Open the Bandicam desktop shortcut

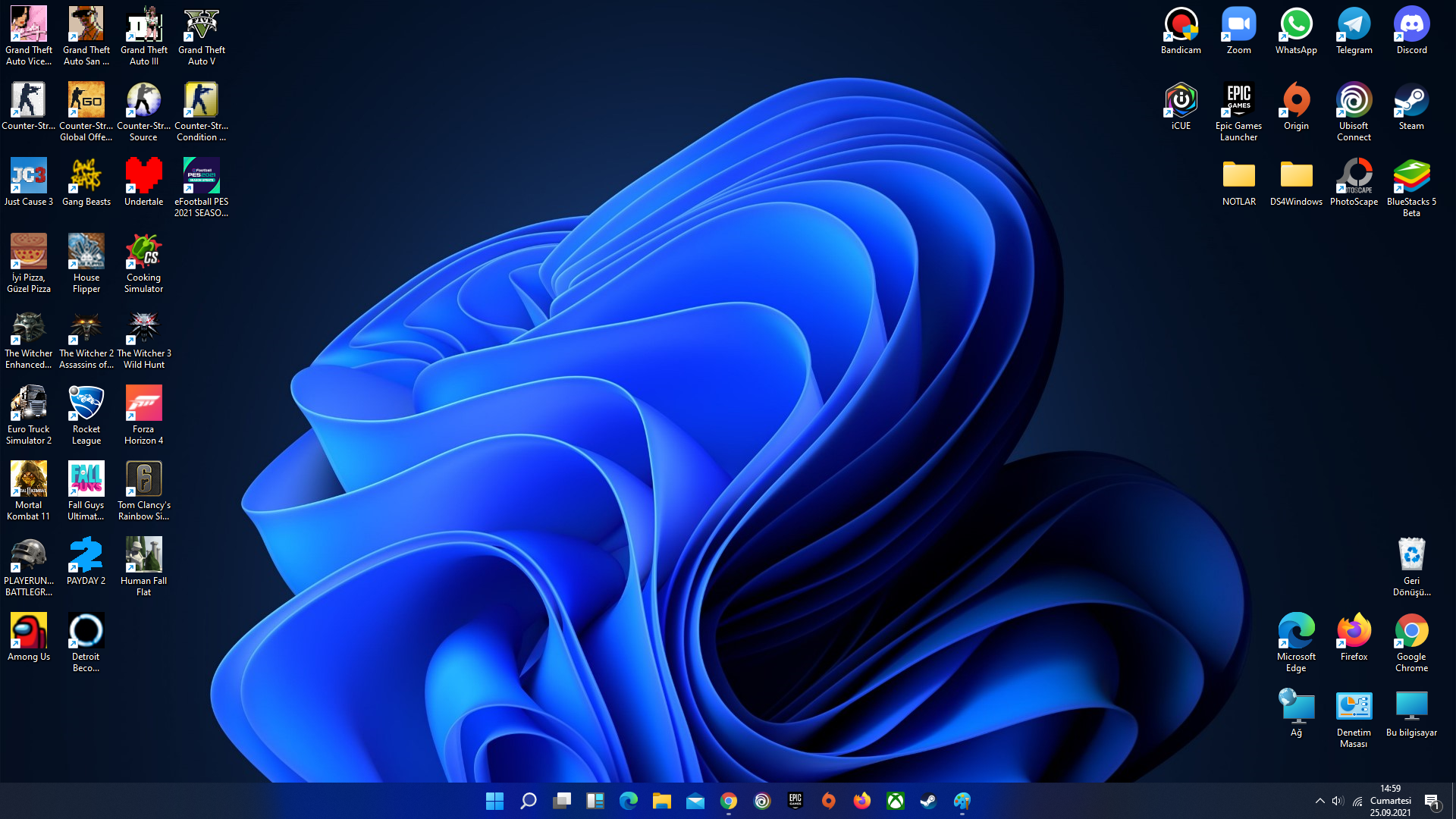[1181, 26]
